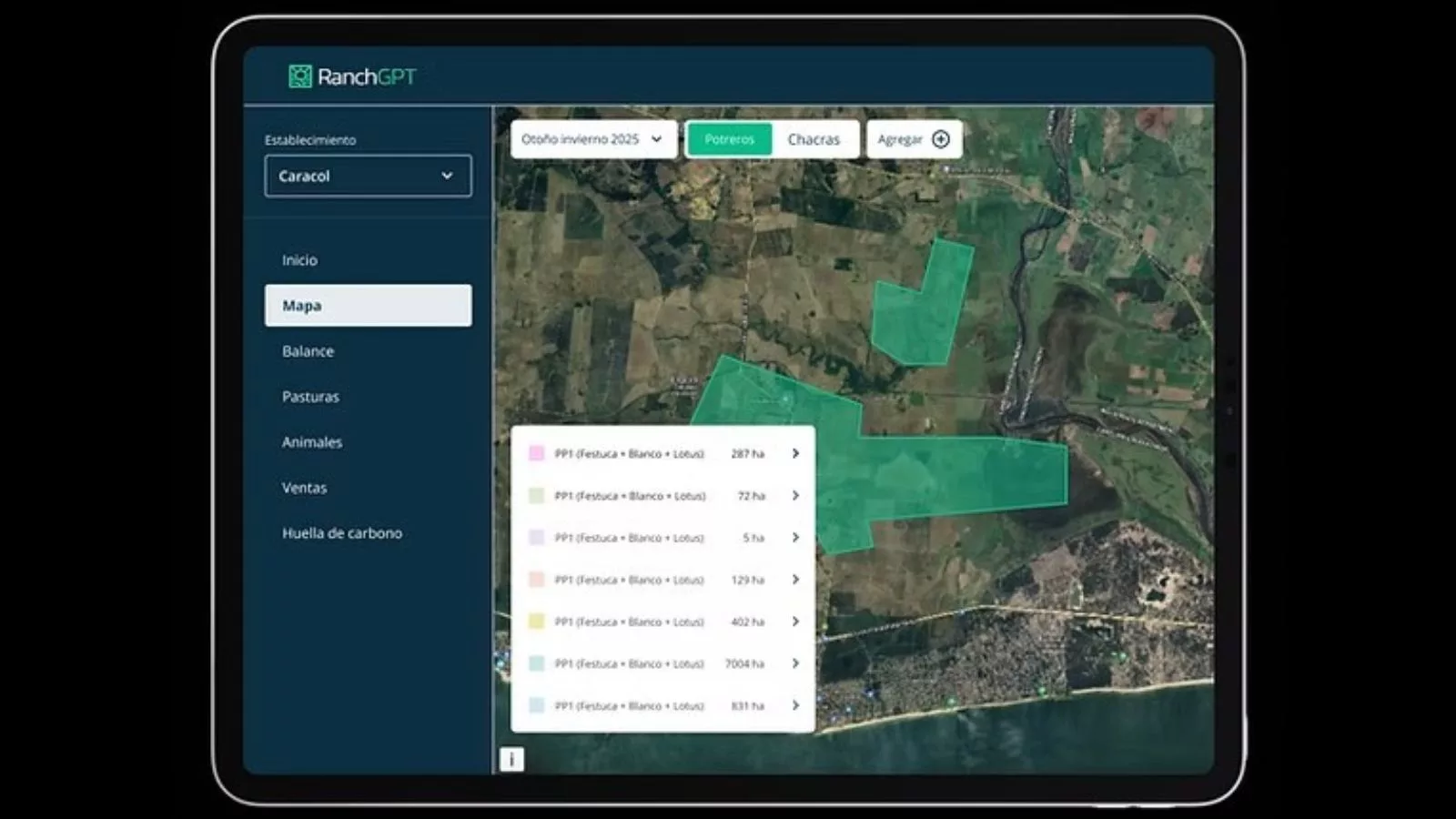Open the Balance section
This screenshot has height=819, width=1456.
[x=308, y=351]
